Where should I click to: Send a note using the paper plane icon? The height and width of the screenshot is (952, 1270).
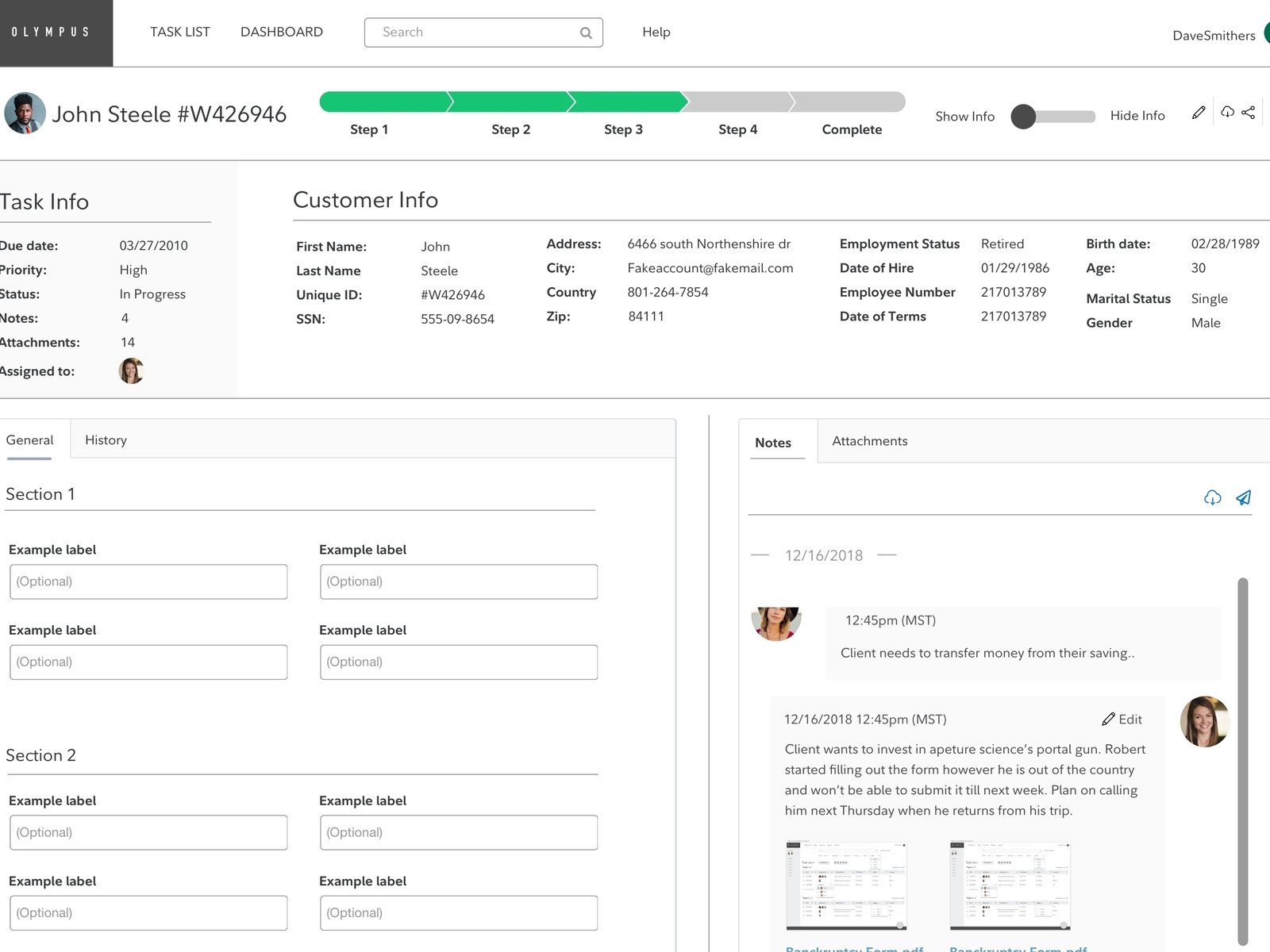tap(1244, 498)
